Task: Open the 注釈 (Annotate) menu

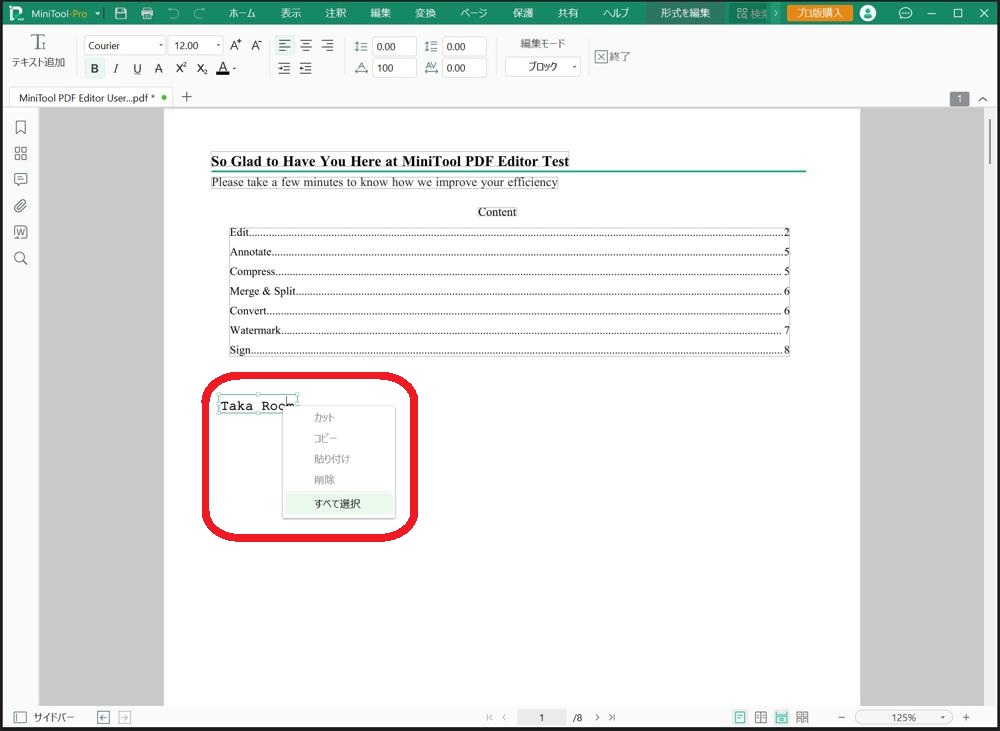Action: tap(335, 13)
